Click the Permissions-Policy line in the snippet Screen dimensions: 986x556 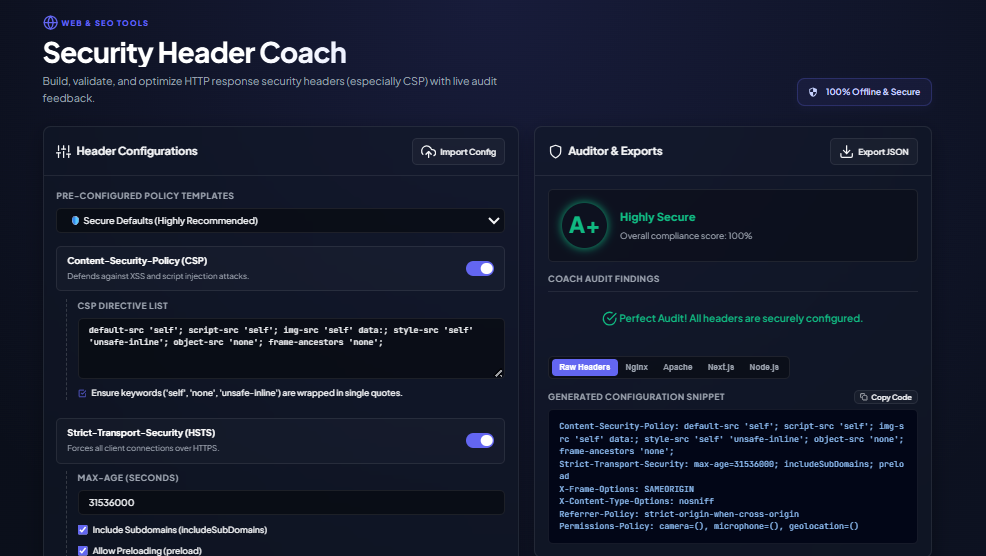tap(708, 526)
